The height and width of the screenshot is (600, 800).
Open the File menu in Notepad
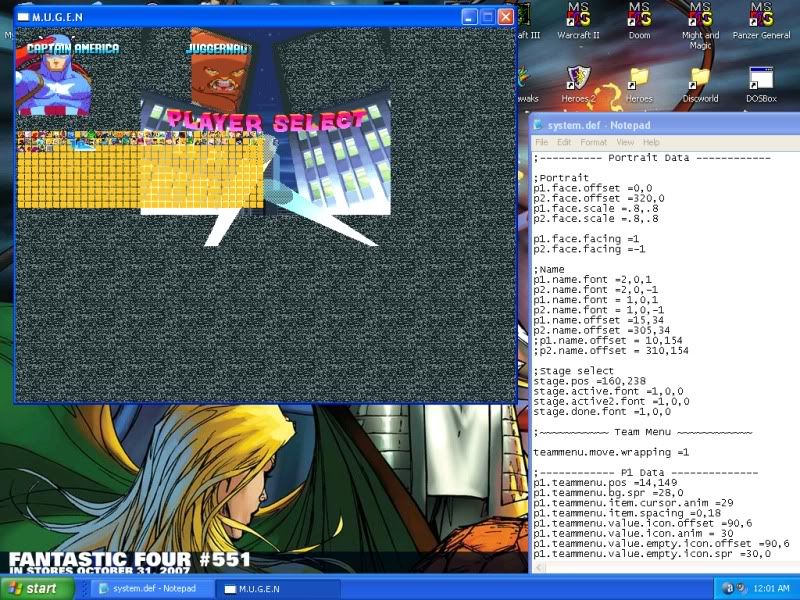pos(541,143)
